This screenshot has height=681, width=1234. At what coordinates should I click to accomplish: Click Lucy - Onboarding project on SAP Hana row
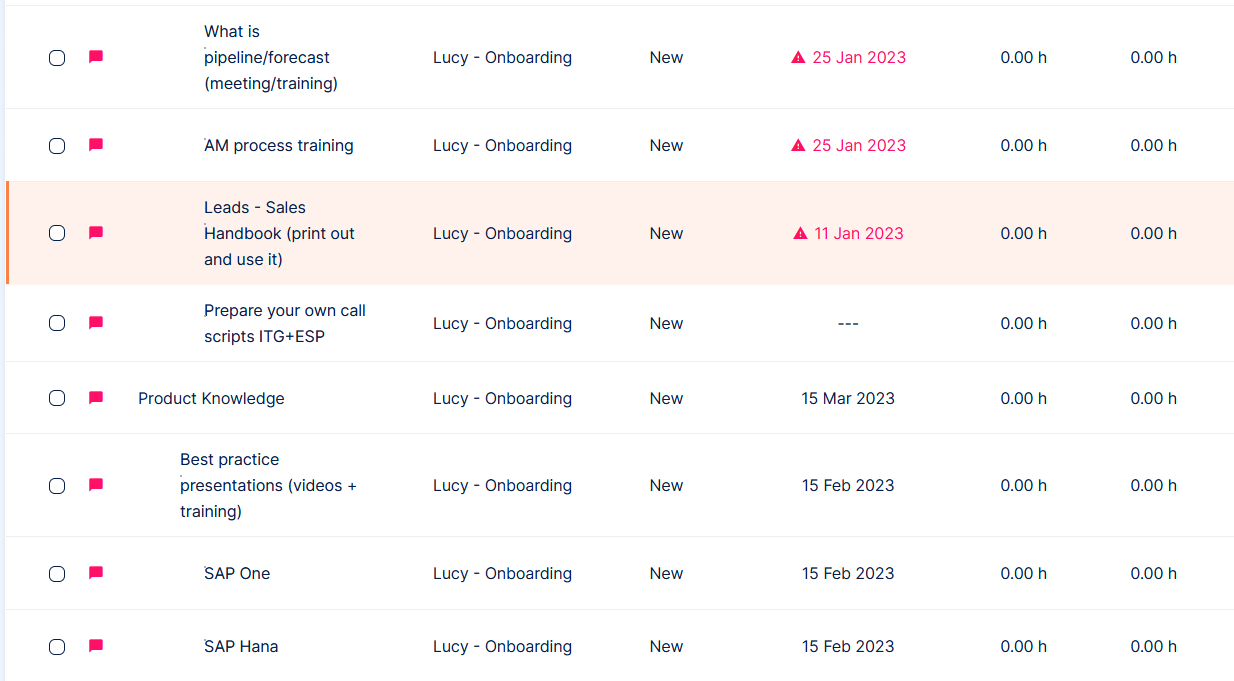coord(502,646)
